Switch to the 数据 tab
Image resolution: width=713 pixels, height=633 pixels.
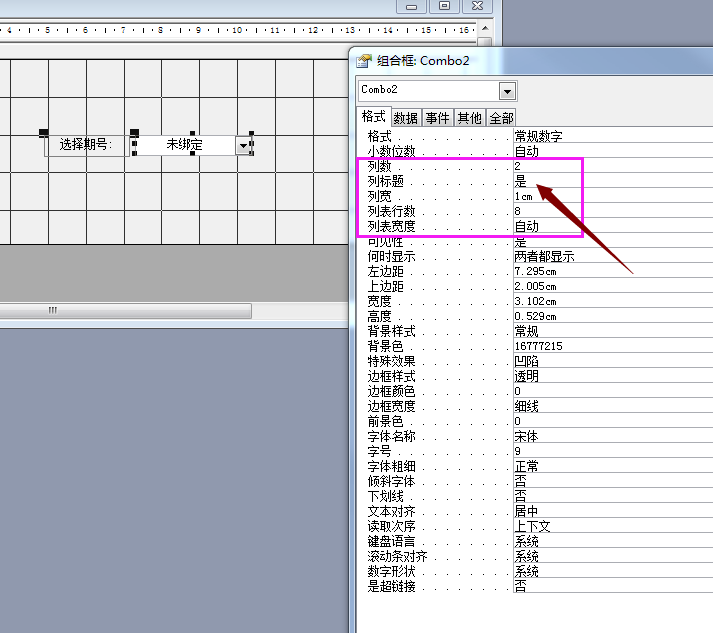[x=406, y=118]
